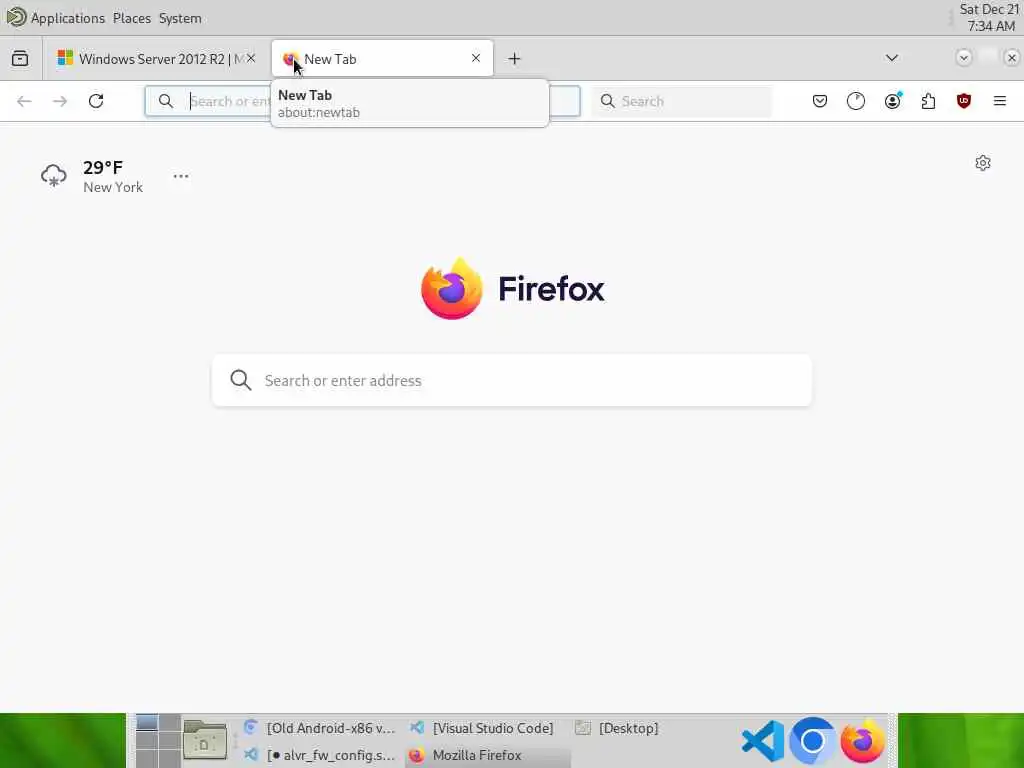Open the circular timer toolbar icon
Viewport: 1024px width, 768px height.
click(x=856, y=101)
